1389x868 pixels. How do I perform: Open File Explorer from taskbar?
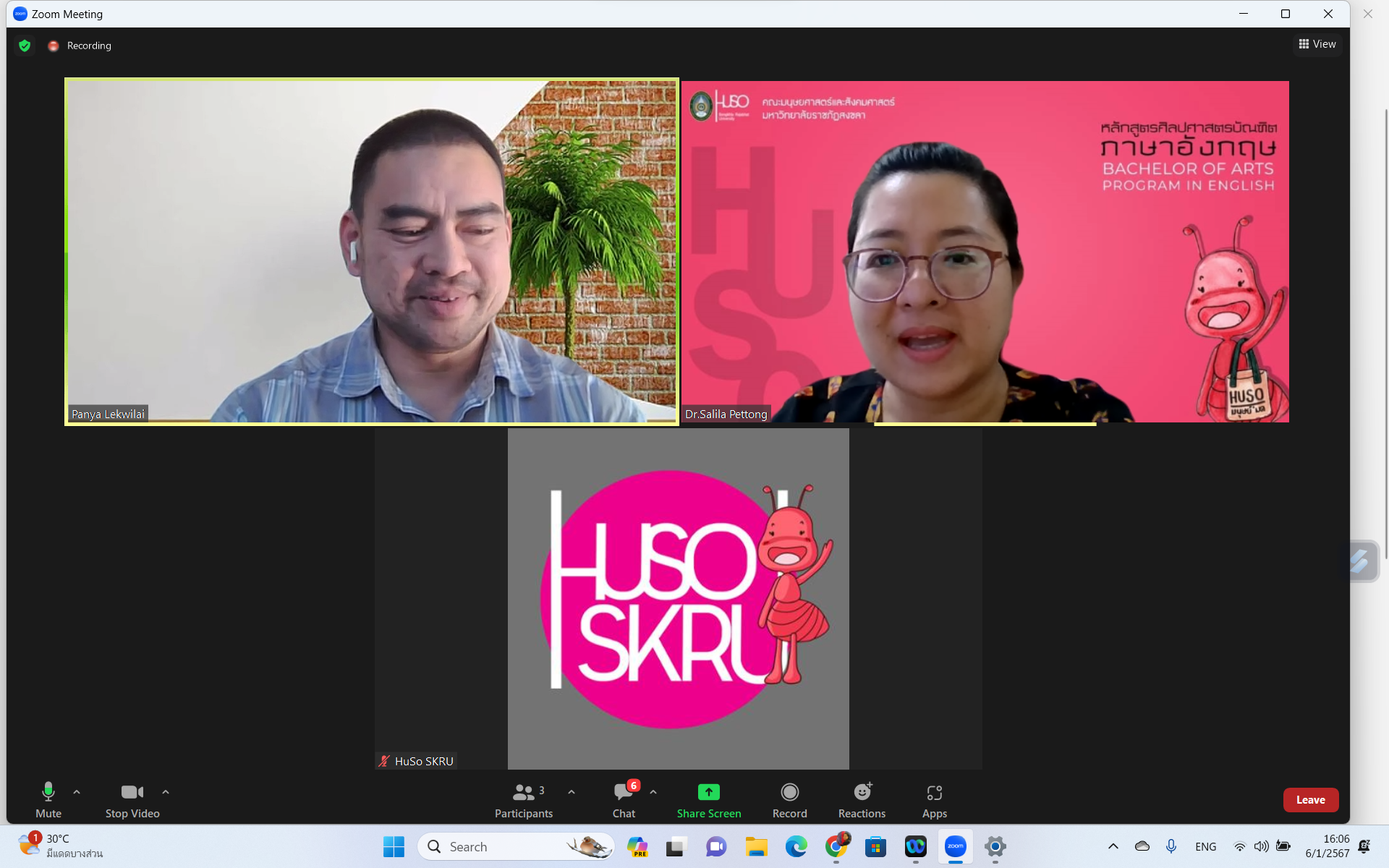(x=757, y=846)
